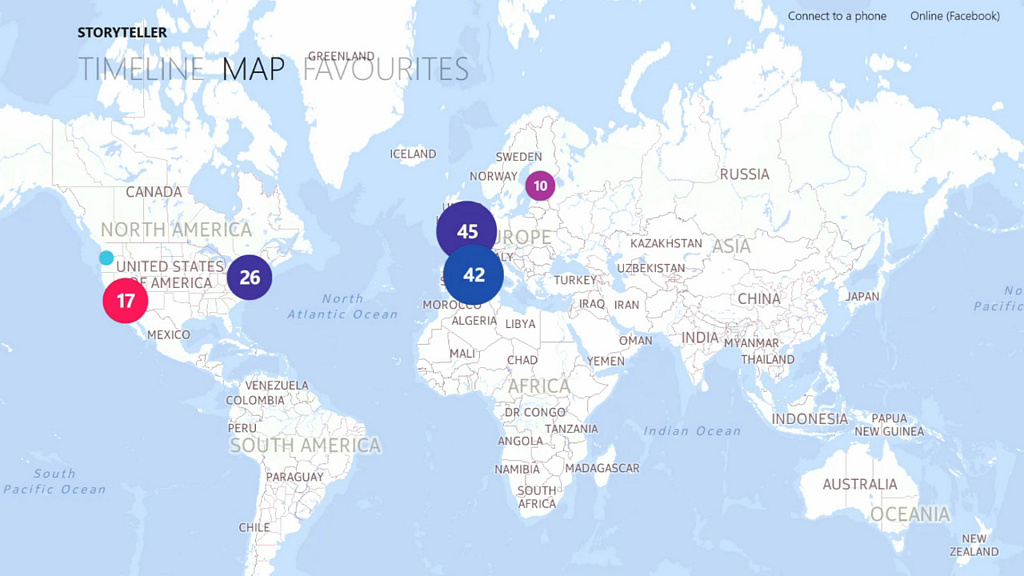This screenshot has height=576, width=1024.
Task: Click the Storyteller app title
Action: (x=122, y=33)
